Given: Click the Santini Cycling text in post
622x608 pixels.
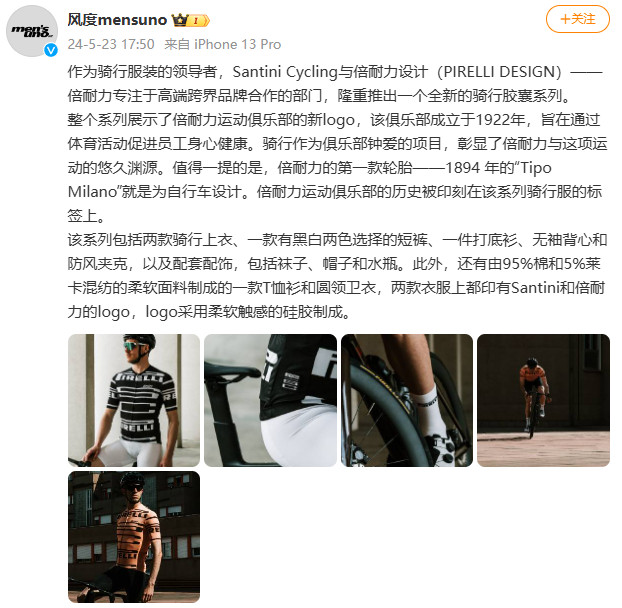Looking at the screenshot, I should (x=285, y=72).
